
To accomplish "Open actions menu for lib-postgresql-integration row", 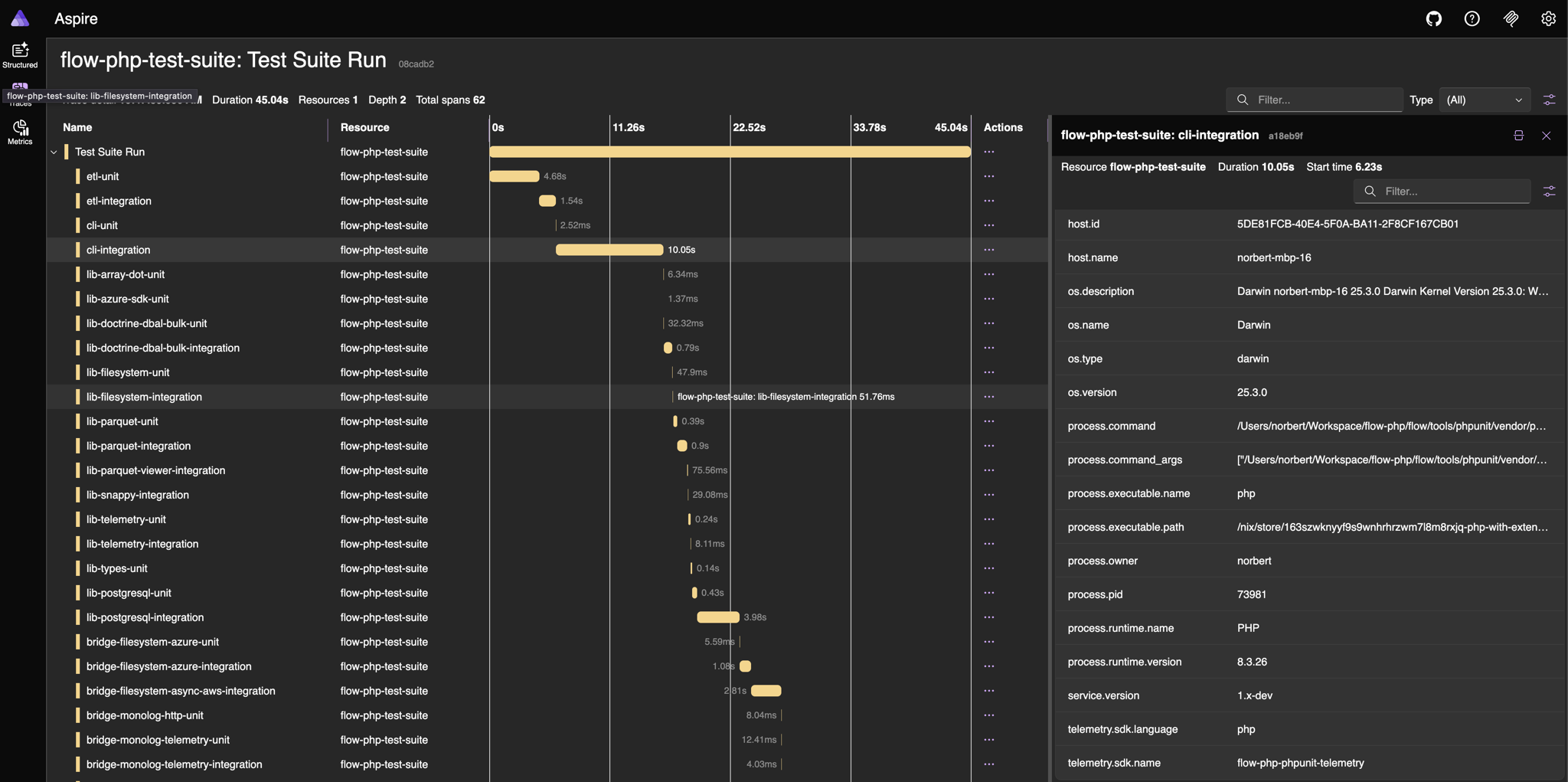I will (988, 617).
